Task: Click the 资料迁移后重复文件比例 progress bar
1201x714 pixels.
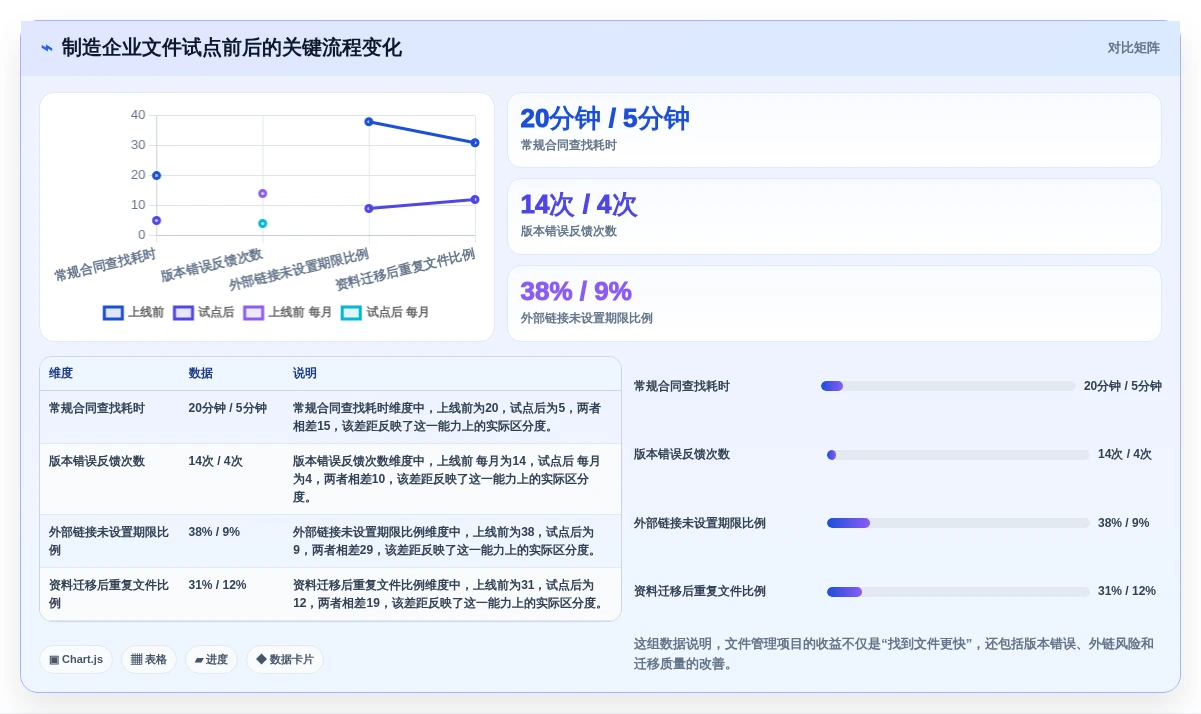Action: coord(958,592)
